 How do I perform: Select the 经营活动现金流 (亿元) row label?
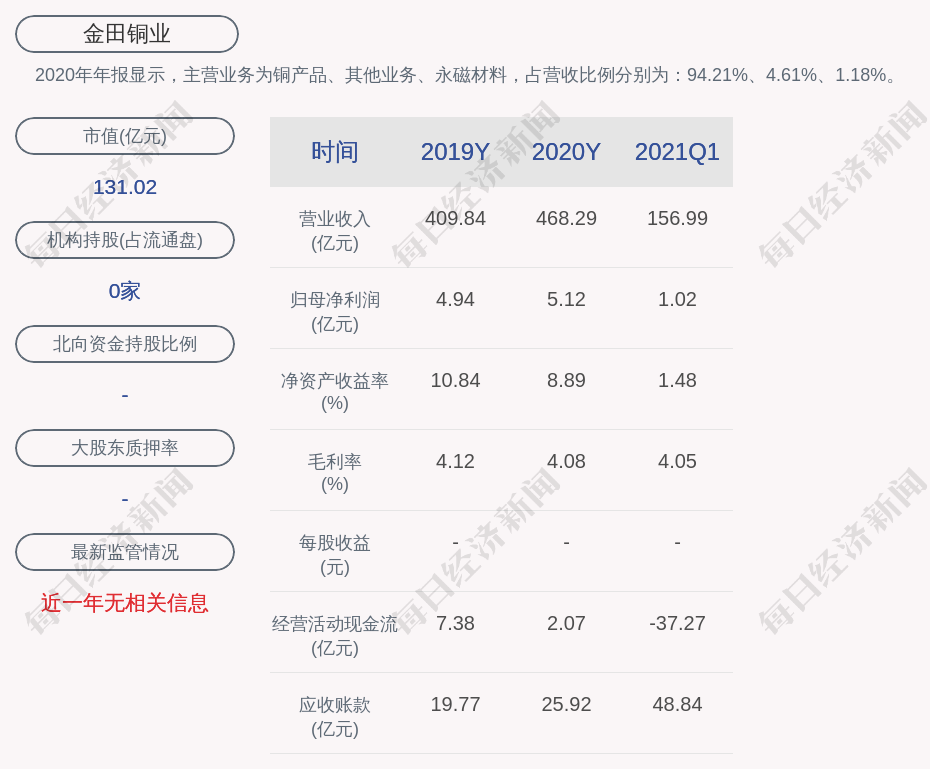pyautogui.click(x=335, y=636)
